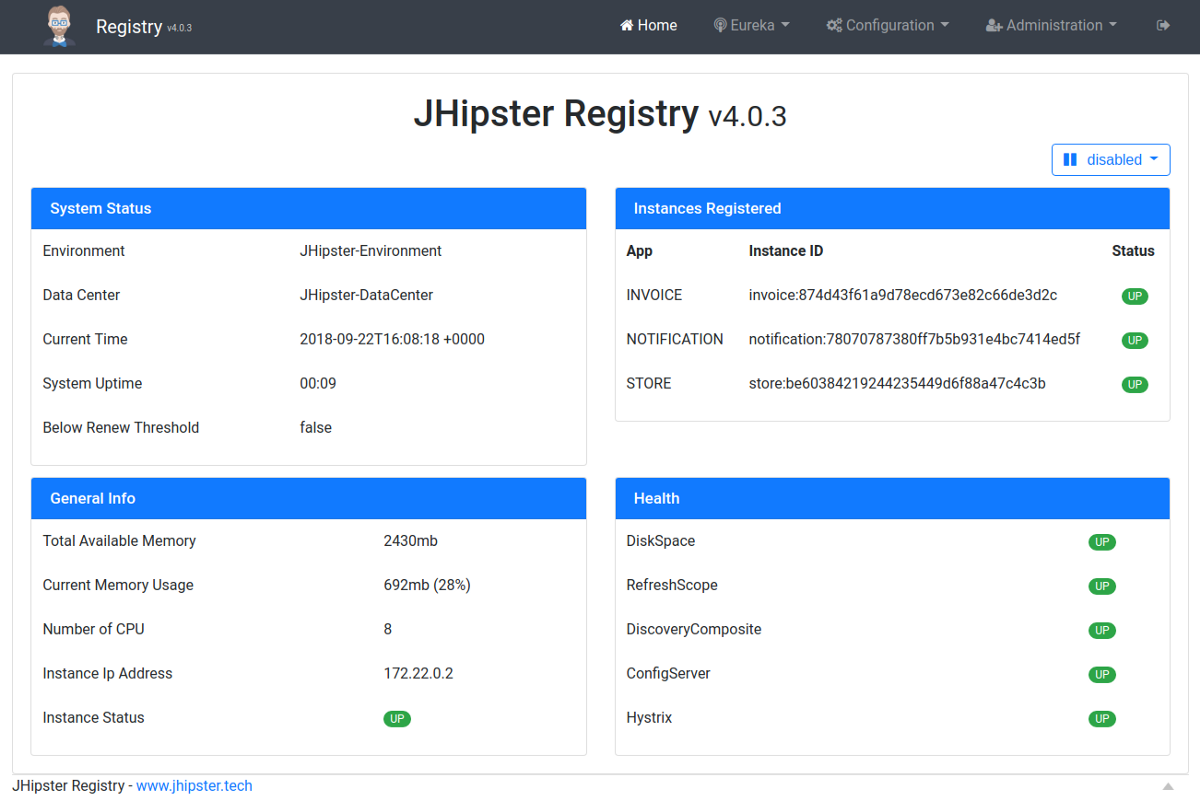Click UP badge for INVOICE instance
1200x800 pixels.
(1134, 297)
